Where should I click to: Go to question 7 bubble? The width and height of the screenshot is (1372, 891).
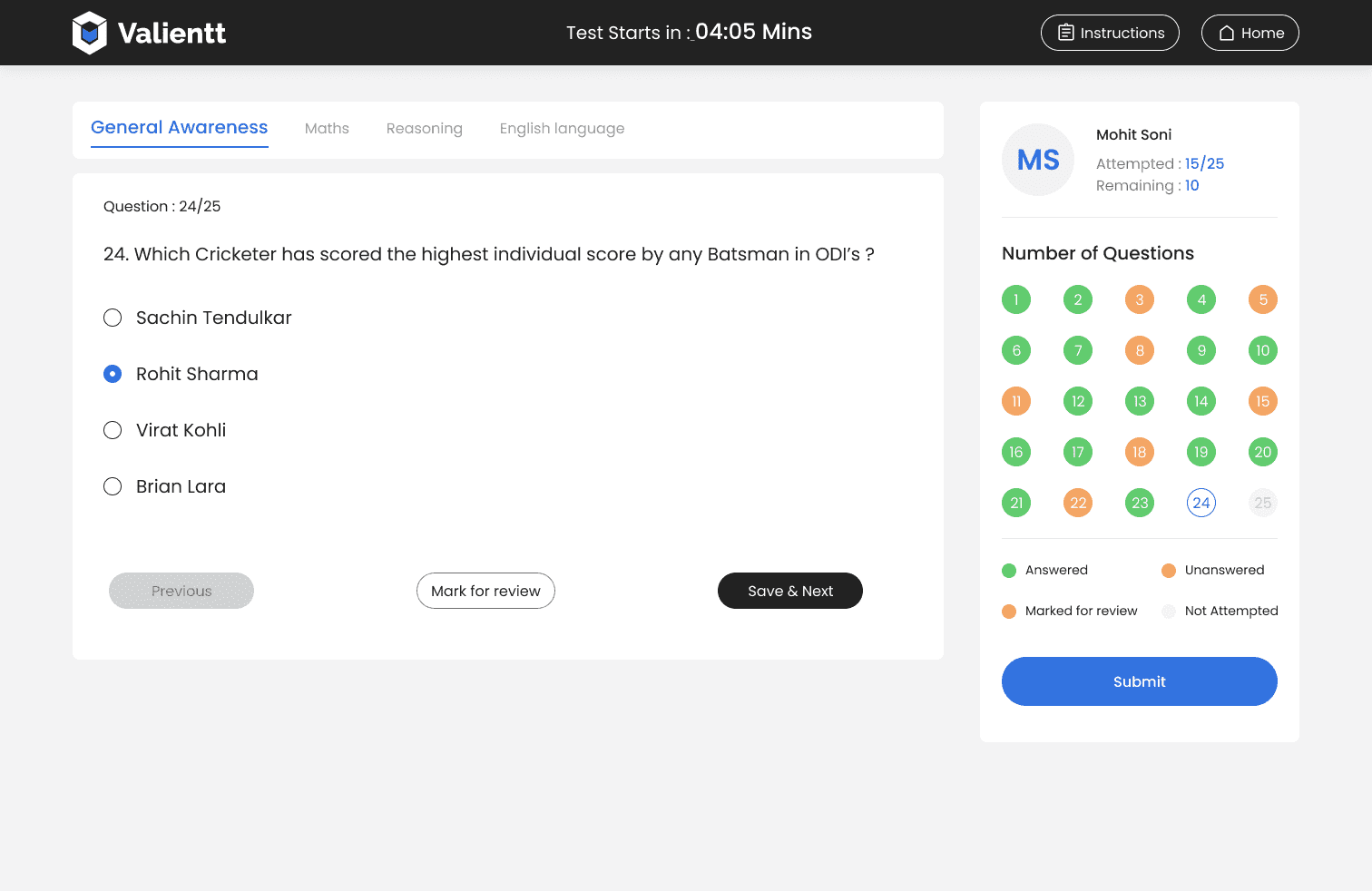[x=1078, y=350]
